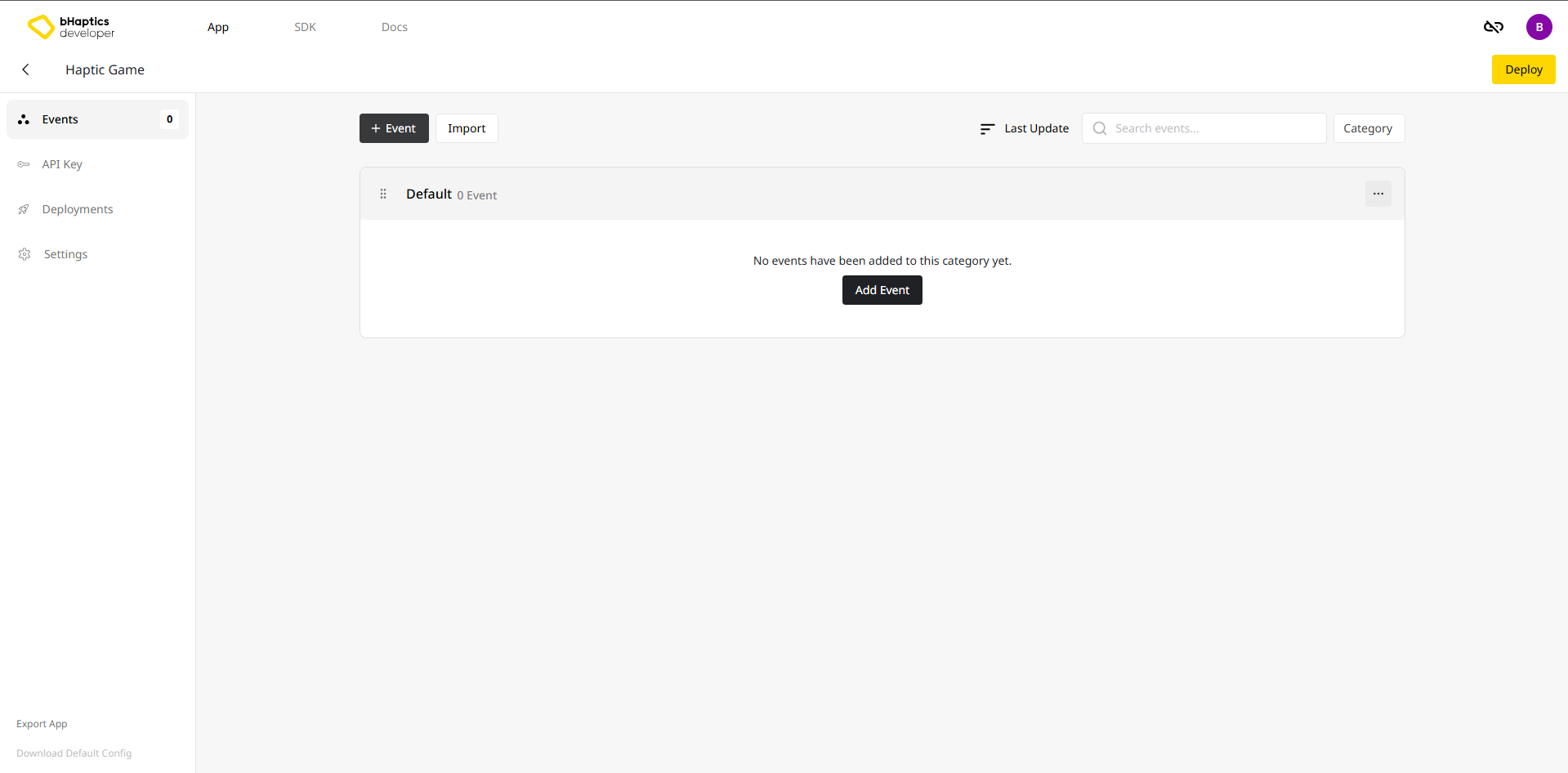Switch to the SDK tab
The image size is (1568, 773).
click(305, 27)
